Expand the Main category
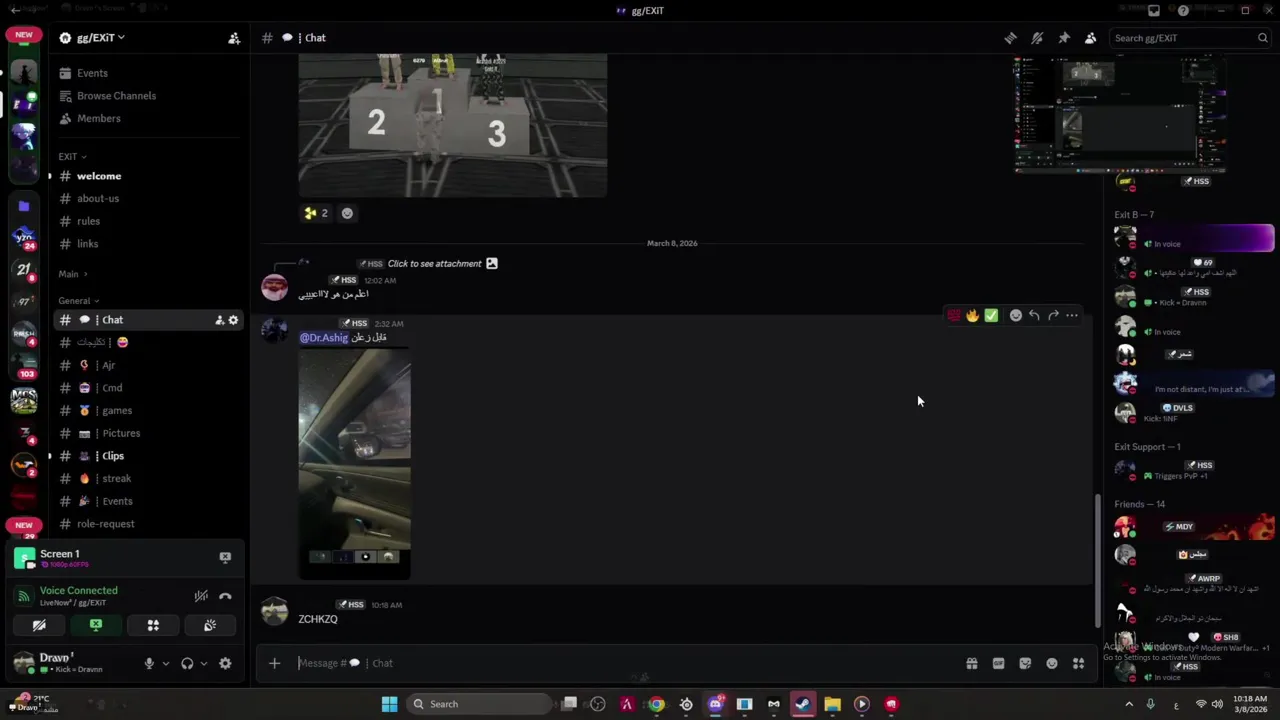The image size is (1280, 720). (72, 274)
